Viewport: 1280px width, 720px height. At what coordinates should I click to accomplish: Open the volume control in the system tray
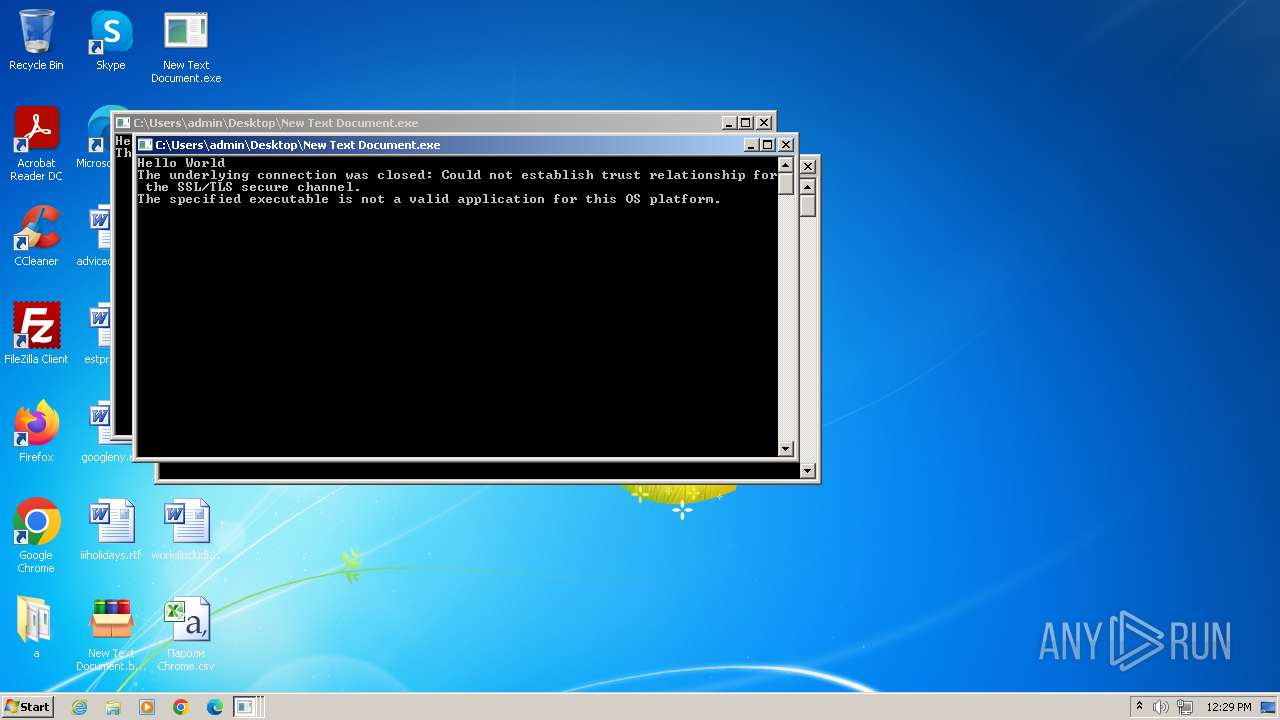click(x=1161, y=707)
